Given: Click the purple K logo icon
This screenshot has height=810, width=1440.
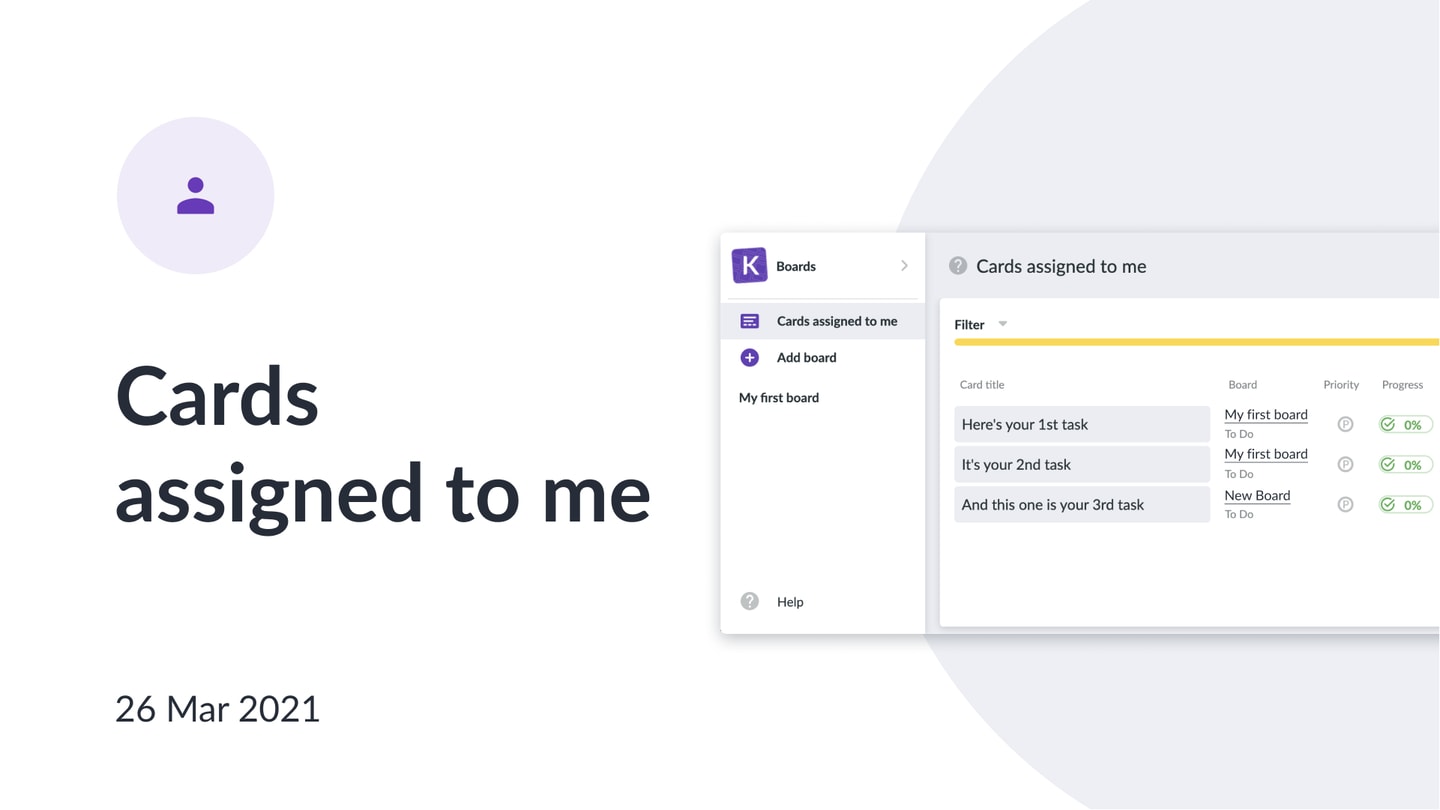Looking at the screenshot, I should (x=749, y=266).
